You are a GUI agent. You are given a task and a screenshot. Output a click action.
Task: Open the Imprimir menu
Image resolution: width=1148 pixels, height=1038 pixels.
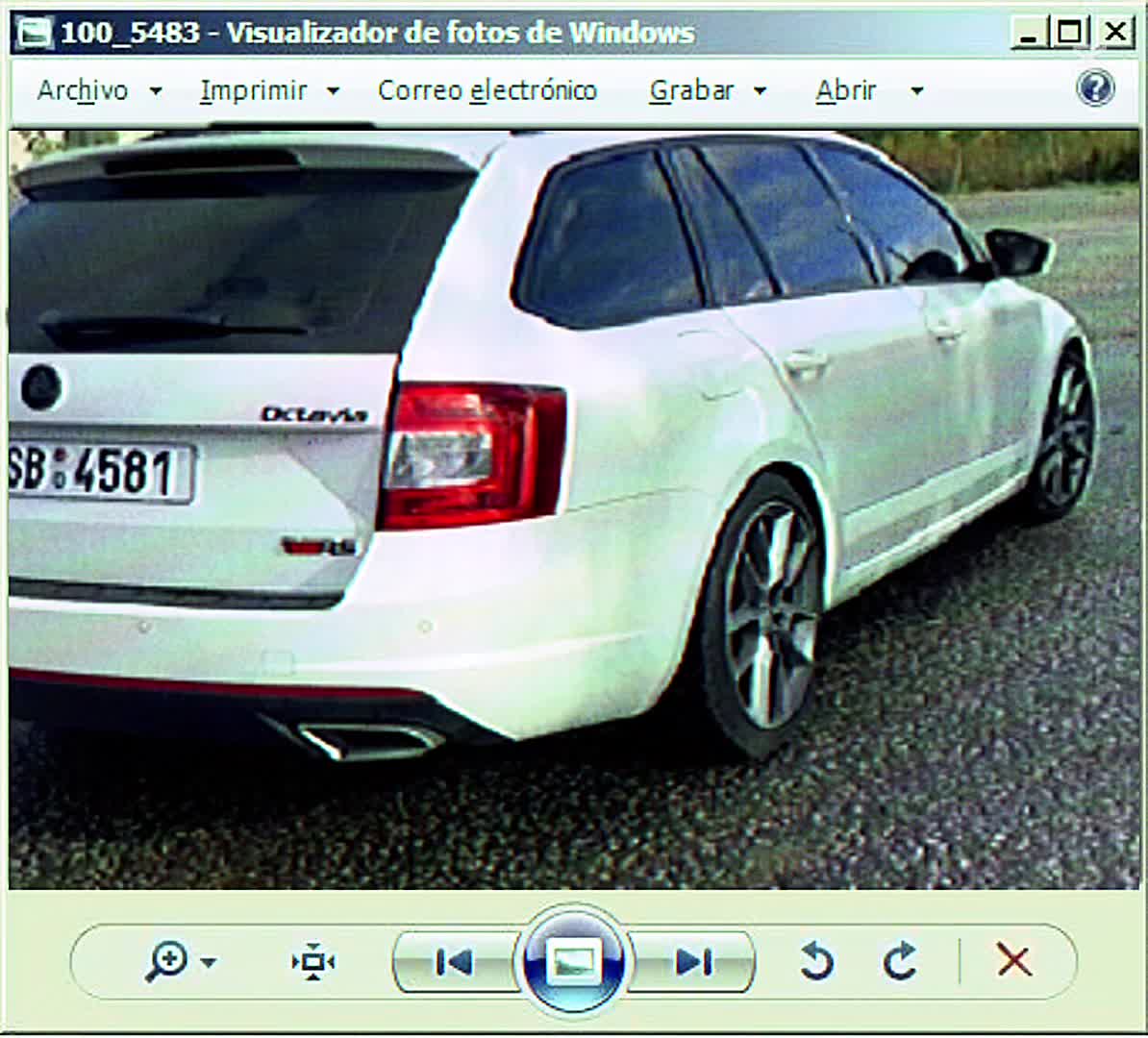[253, 90]
